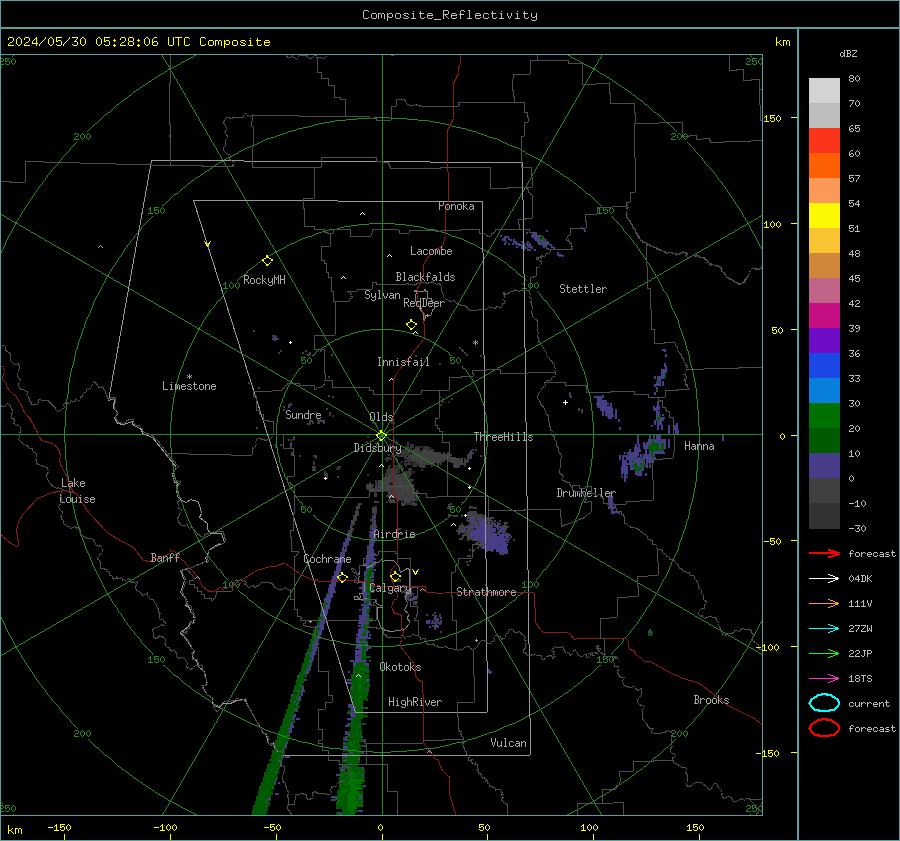Viewport: 900px width, 841px height.
Task: Click the Lake Louise label
Action: (77, 491)
